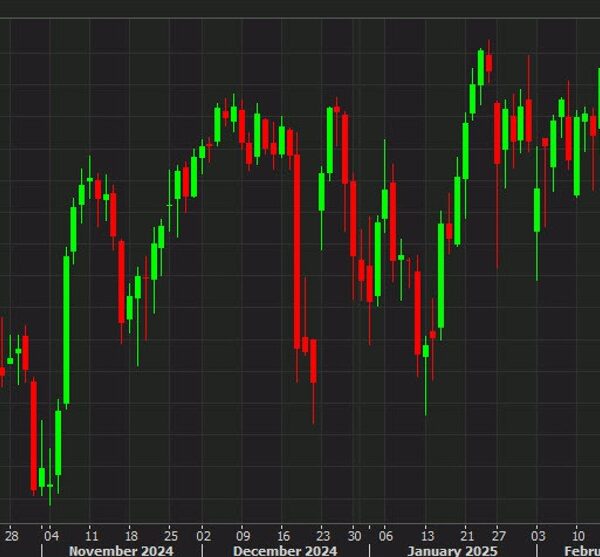Click the 27 date tick on the axis
Image resolution: width=600 pixels, height=557 pixels.
click(x=498, y=534)
